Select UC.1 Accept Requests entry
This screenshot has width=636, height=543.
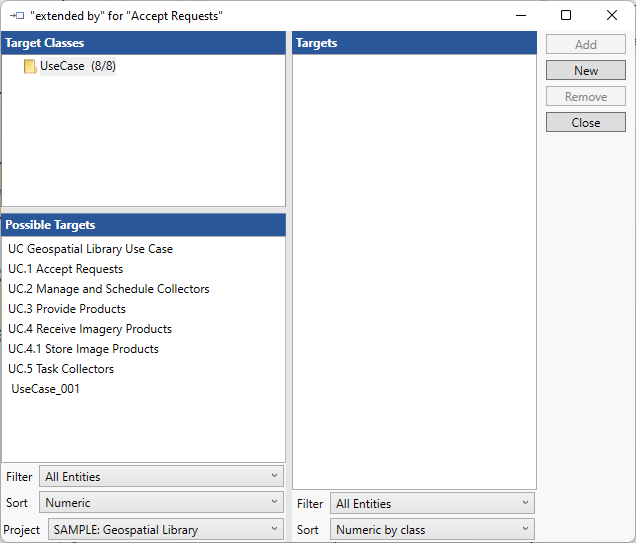pos(65,269)
